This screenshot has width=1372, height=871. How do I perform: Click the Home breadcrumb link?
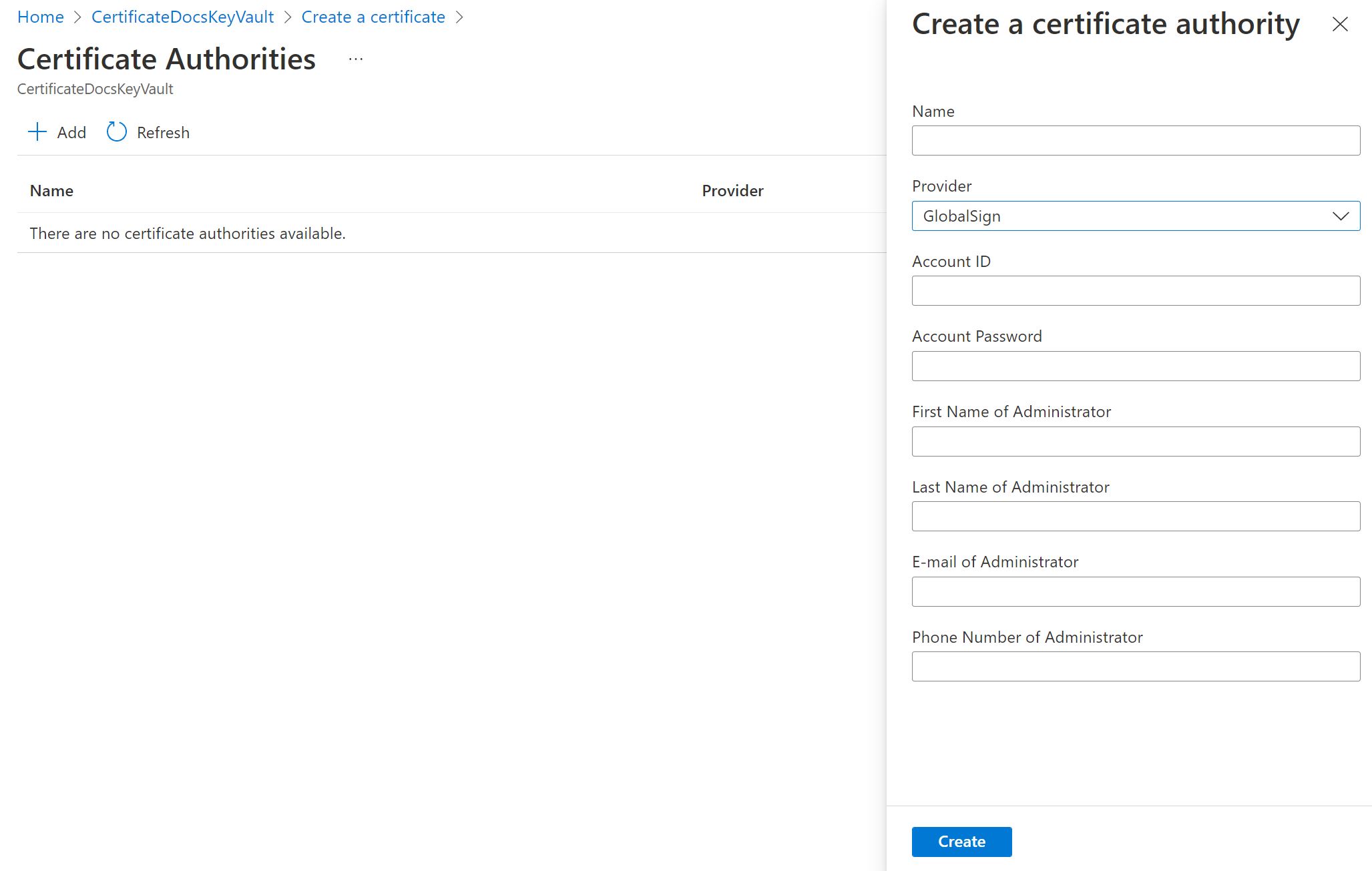click(41, 16)
